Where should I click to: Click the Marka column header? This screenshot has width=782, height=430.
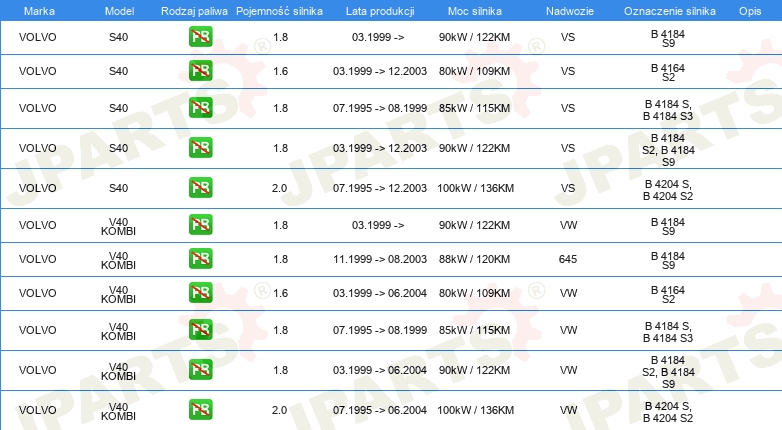39,11
